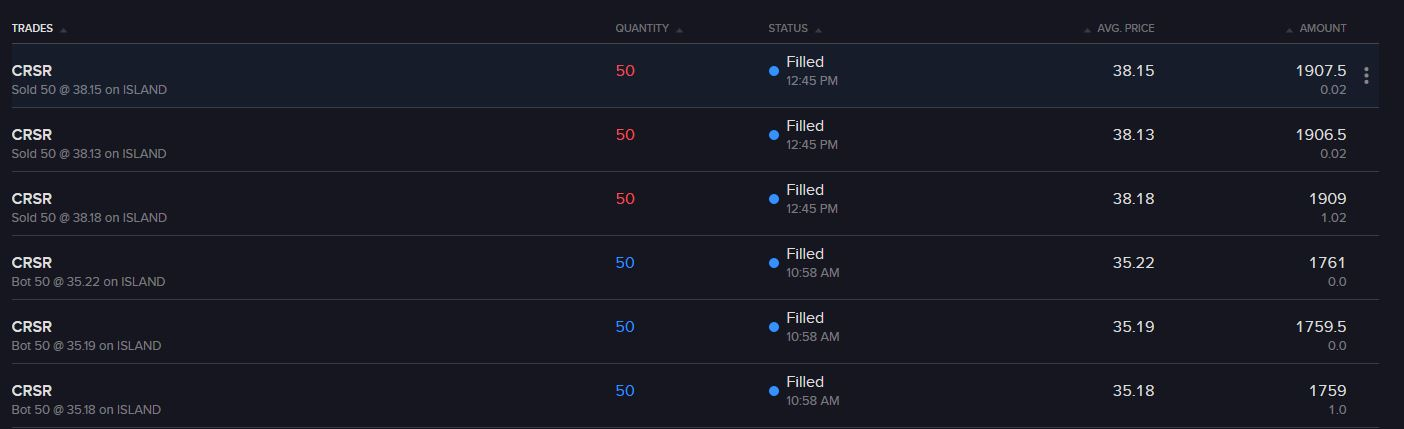The width and height of the screenshot is (1404, 429).
Task: Select CRSR trade sold at 38.18
Action: pos(690,204)
